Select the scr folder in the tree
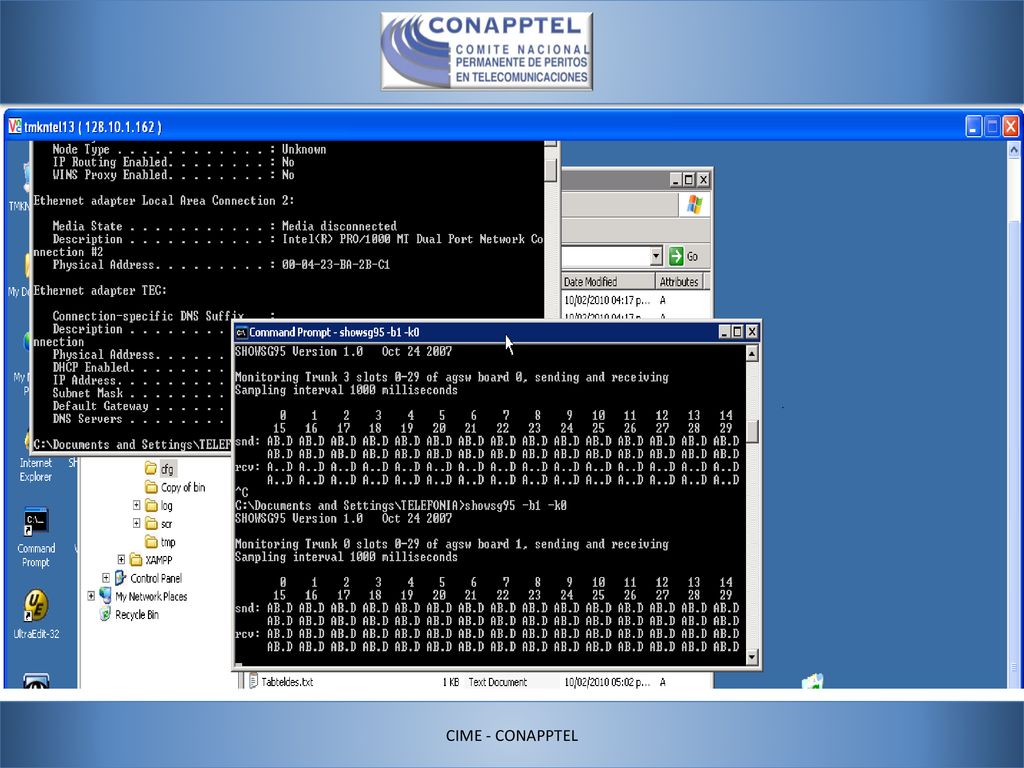Screen dimensions: 1024x768 [159, 524]
